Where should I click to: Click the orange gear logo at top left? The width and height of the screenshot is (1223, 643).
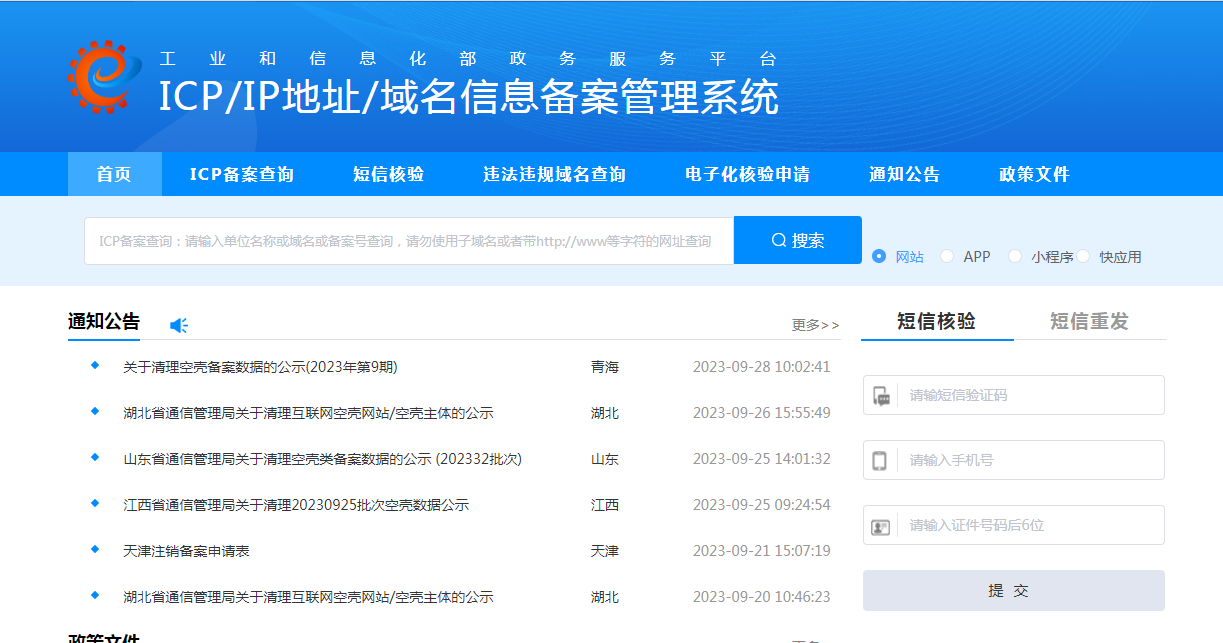coord(101,76)
